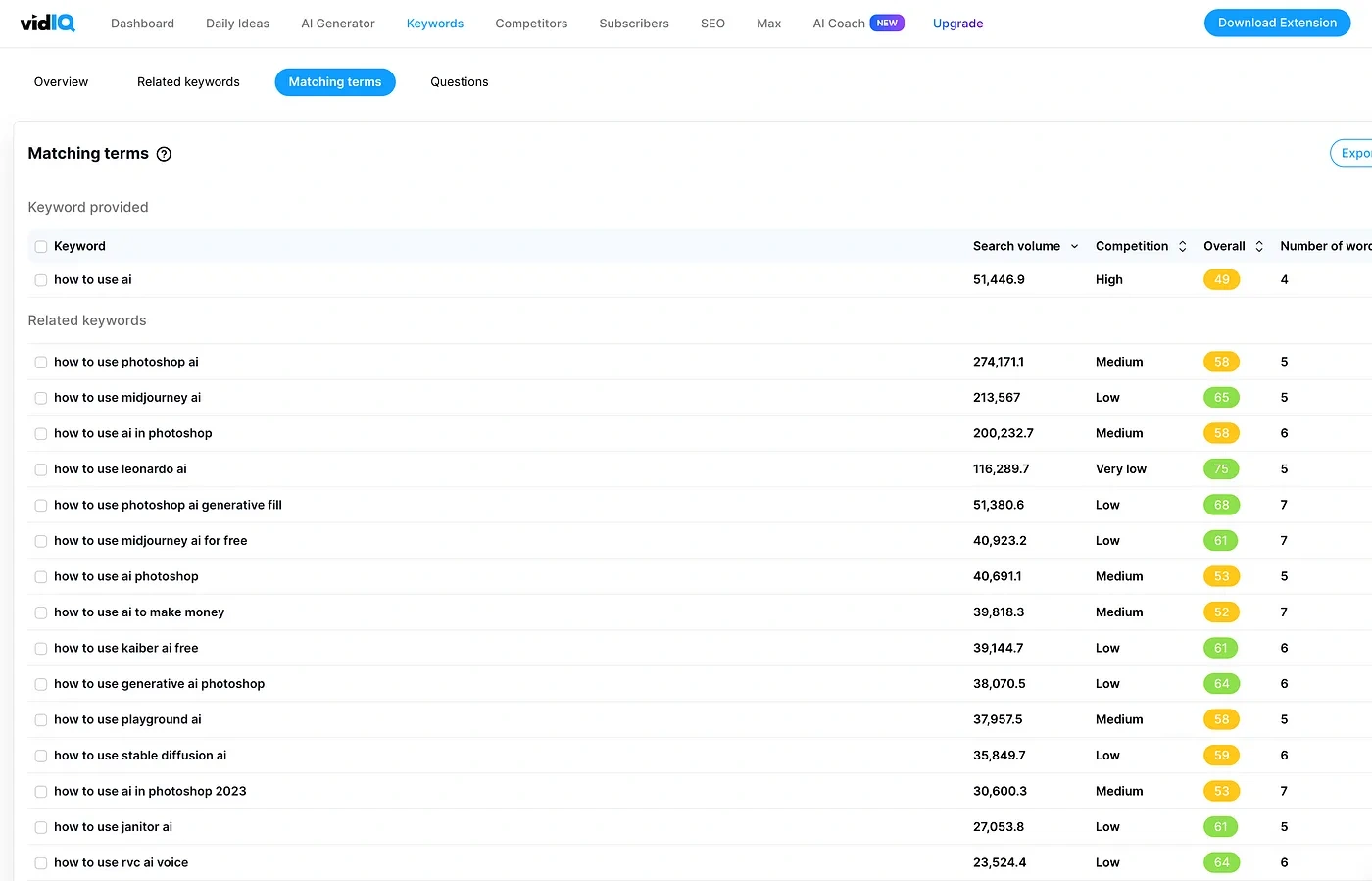Select checkbox for how to use playground ai
1372x881 pixels.
[41, 720]
